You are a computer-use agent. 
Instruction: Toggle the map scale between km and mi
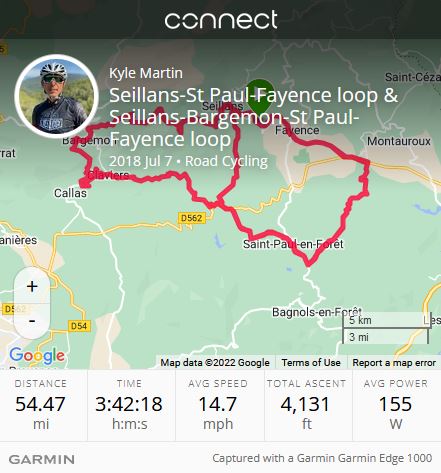[387, 328]
